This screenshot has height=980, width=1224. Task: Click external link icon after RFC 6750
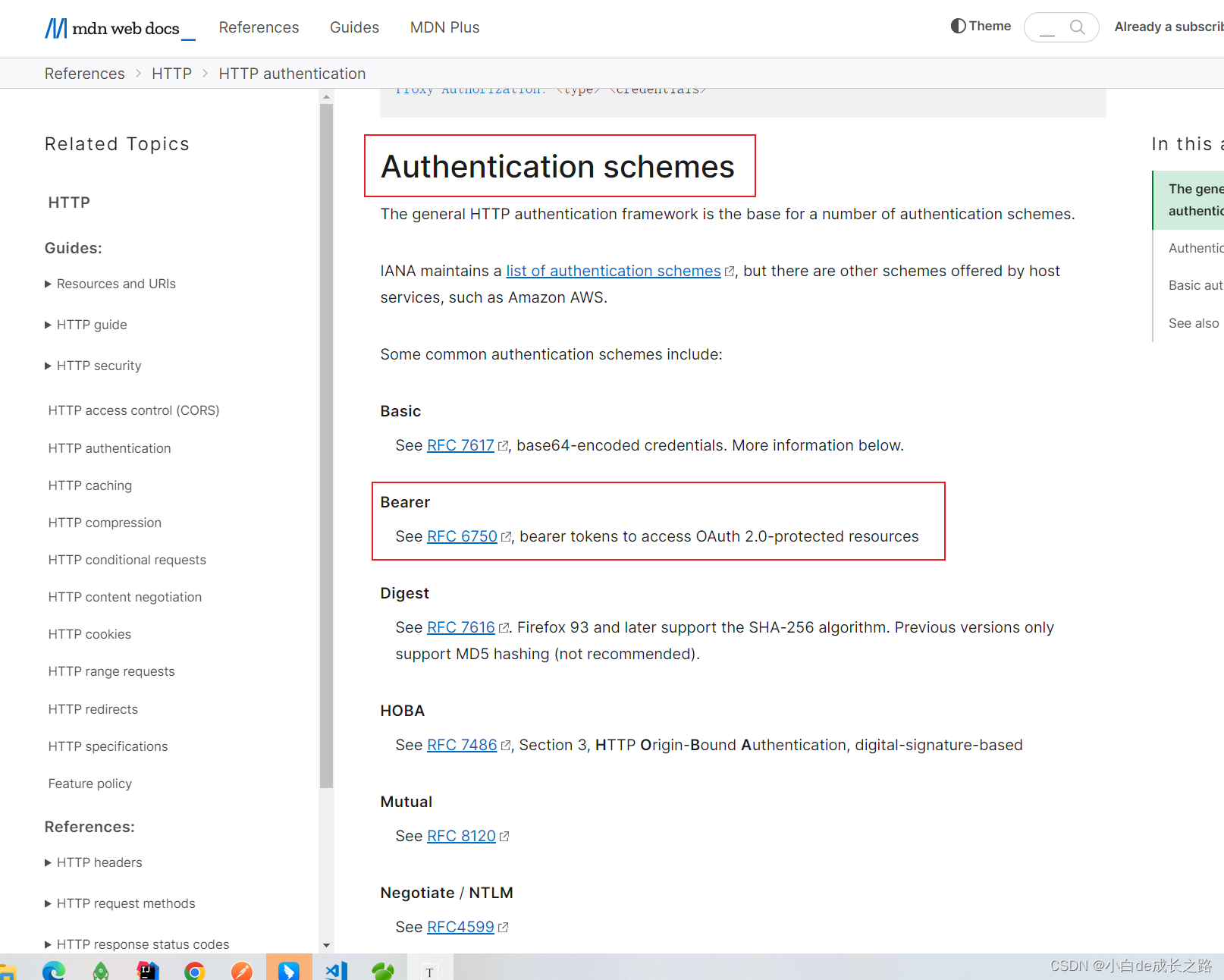coord(507,536)
